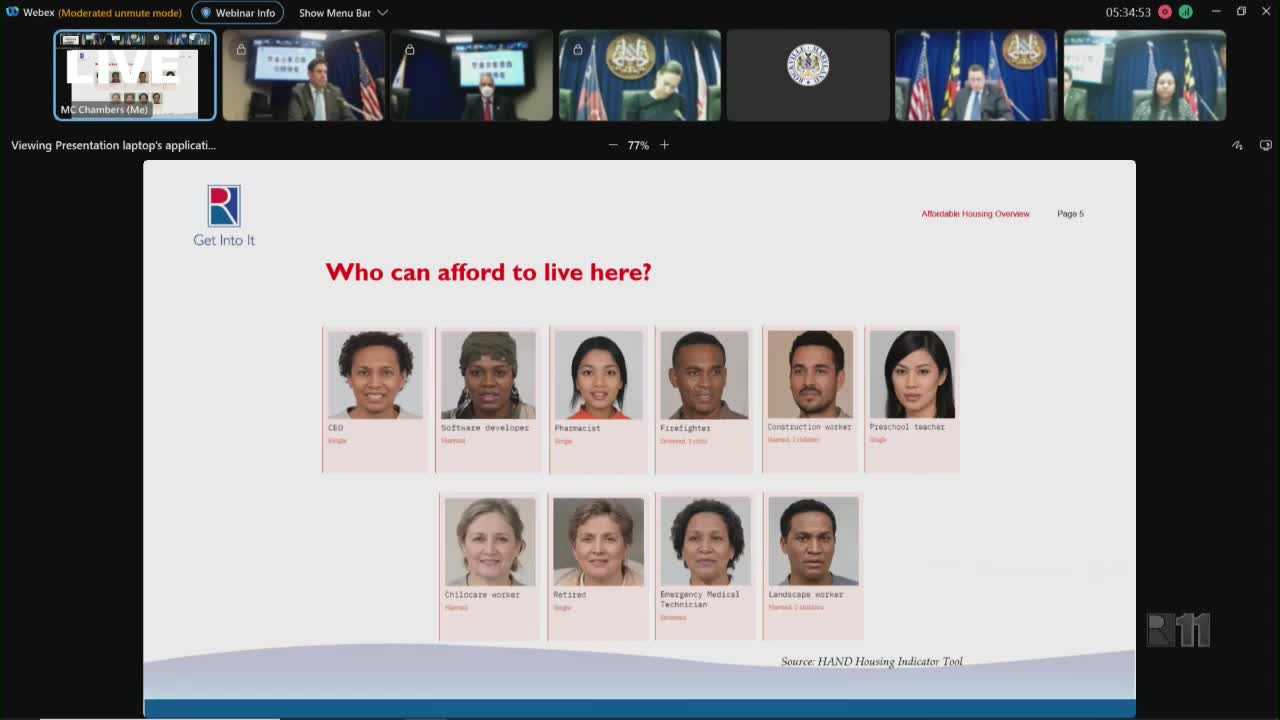This screenshot has width=1280, height=720.
Task: Restore down the Webex window
Action: click(1241, 12)
